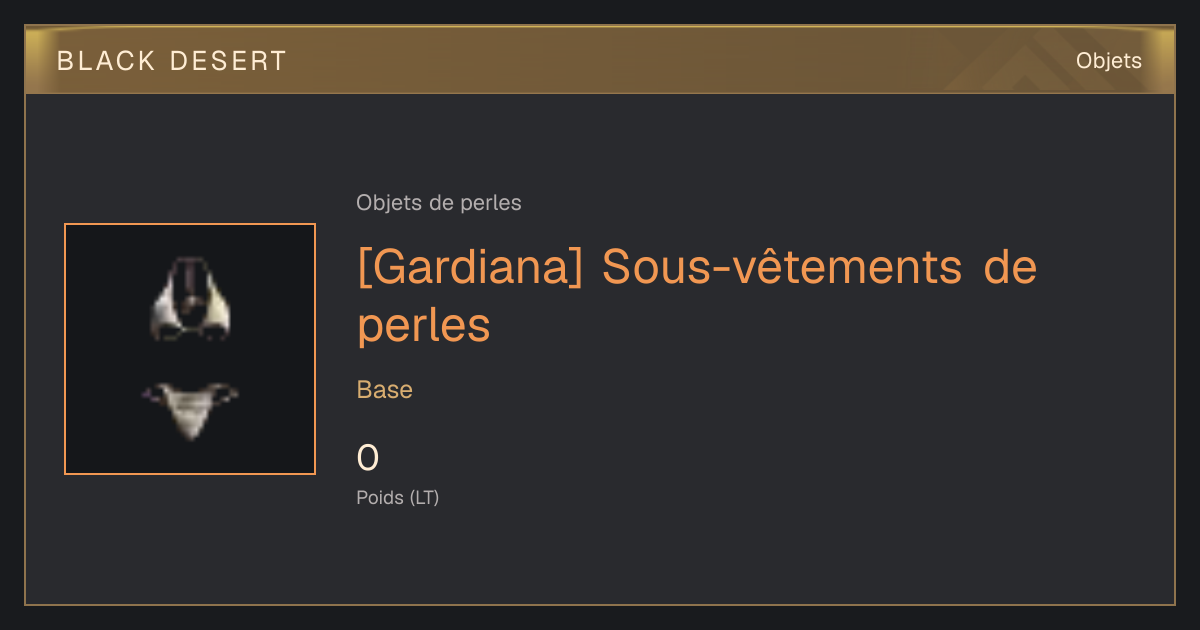This screenshot has width=1200, height=630.
Task: Click empty dark area between thumbnail icons
Action: click(190, 362)
